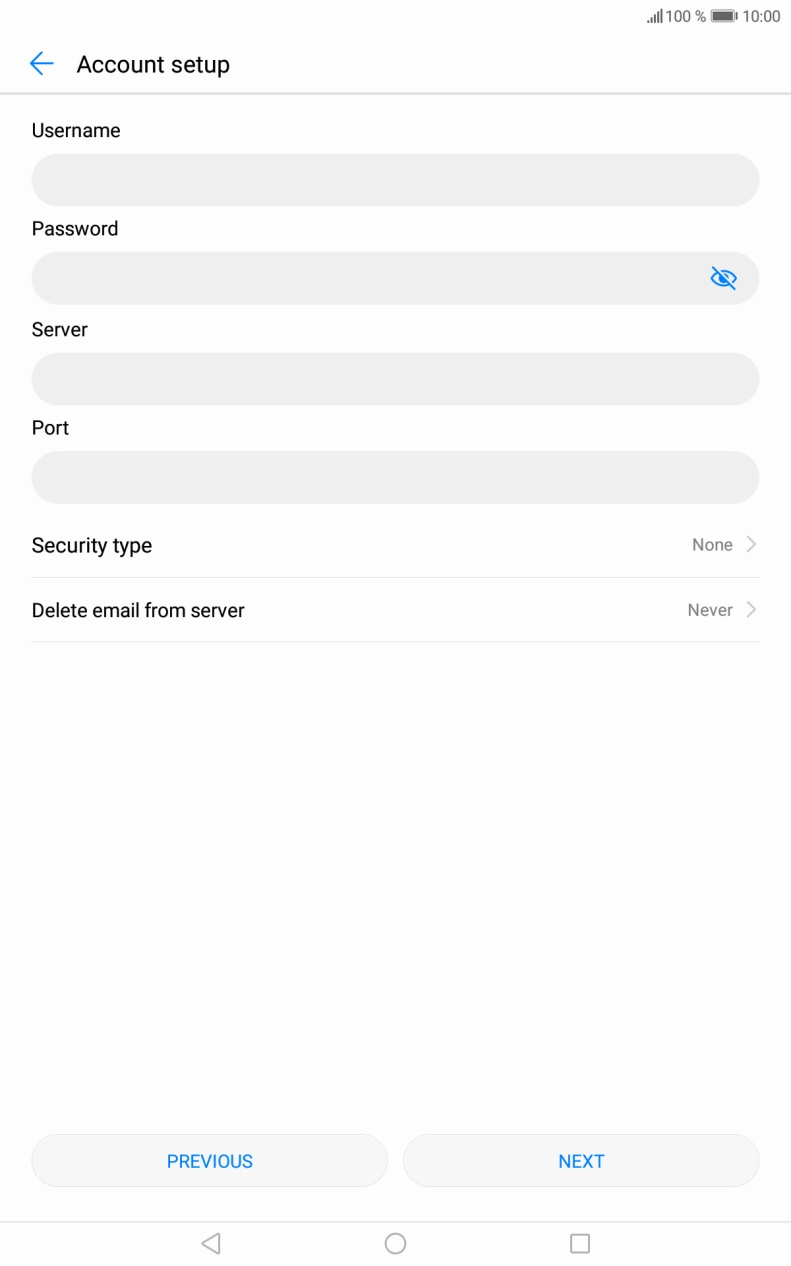Tap the clock showing 10:00
The height and width of the screenshot is (1266, 791).
762,16
